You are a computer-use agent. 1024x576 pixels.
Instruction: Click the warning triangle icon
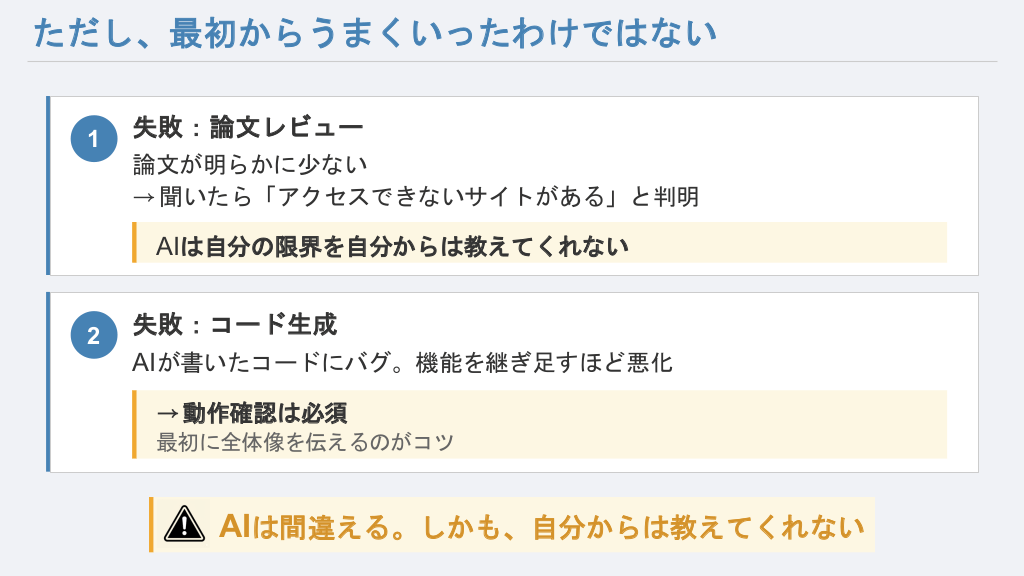tap(184, 524)
